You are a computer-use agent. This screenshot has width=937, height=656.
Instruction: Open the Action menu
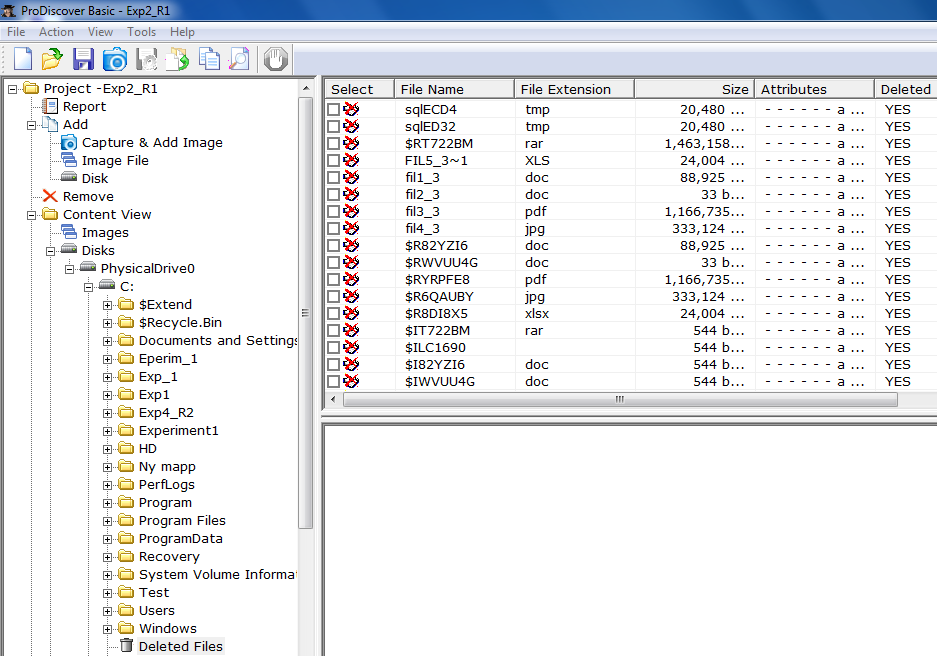(x=56, y=32)
